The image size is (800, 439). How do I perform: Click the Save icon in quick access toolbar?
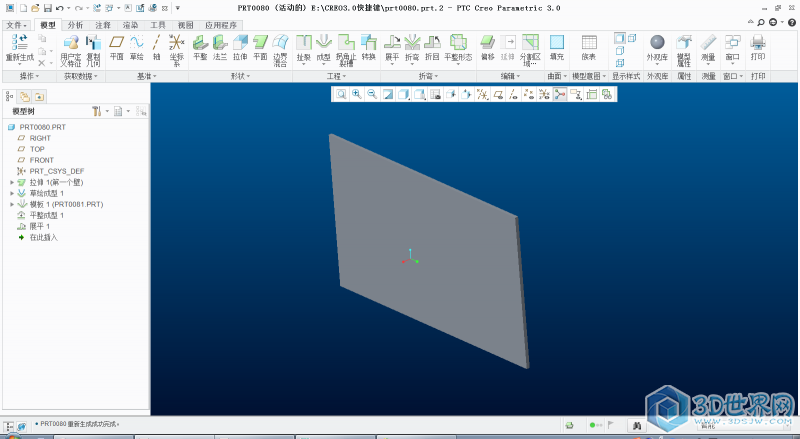[x=47, y=8]
